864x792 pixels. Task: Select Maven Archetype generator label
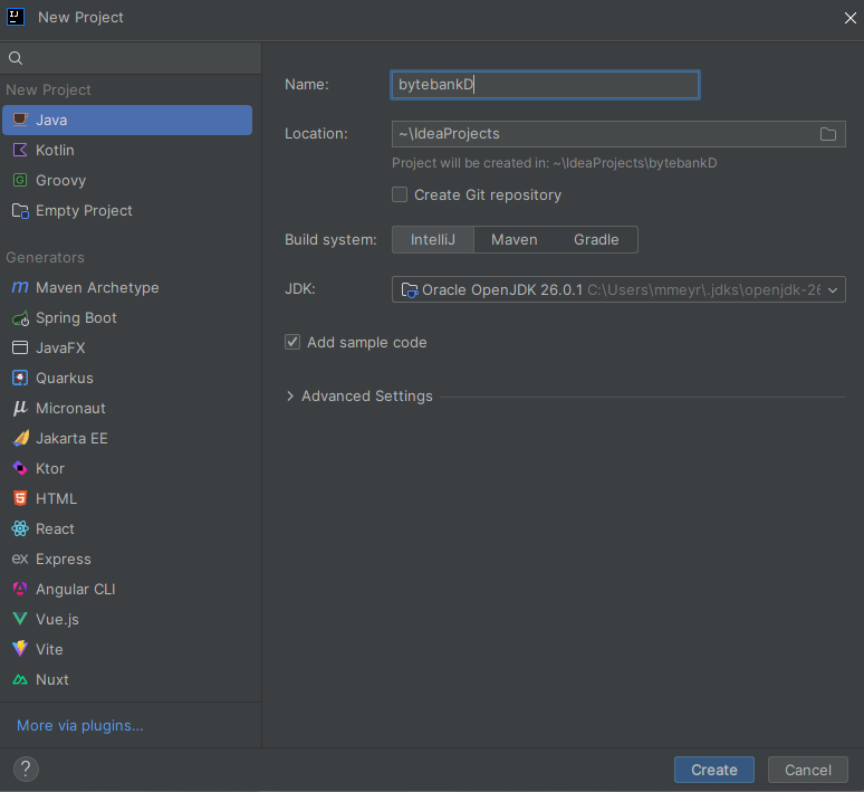[x=97, y=288]
